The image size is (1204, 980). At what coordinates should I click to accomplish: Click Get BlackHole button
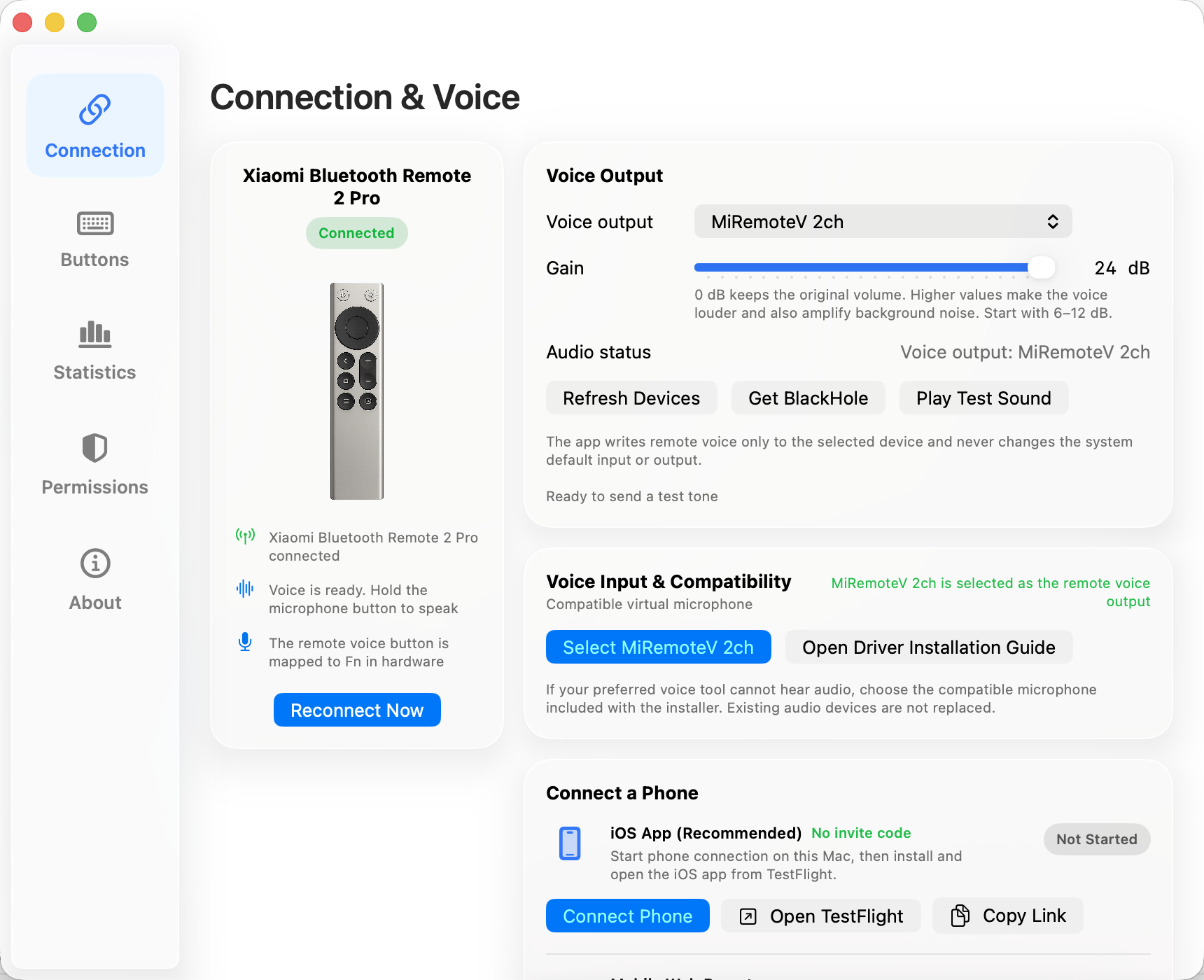pyautogui.click(x=808, y=398)
